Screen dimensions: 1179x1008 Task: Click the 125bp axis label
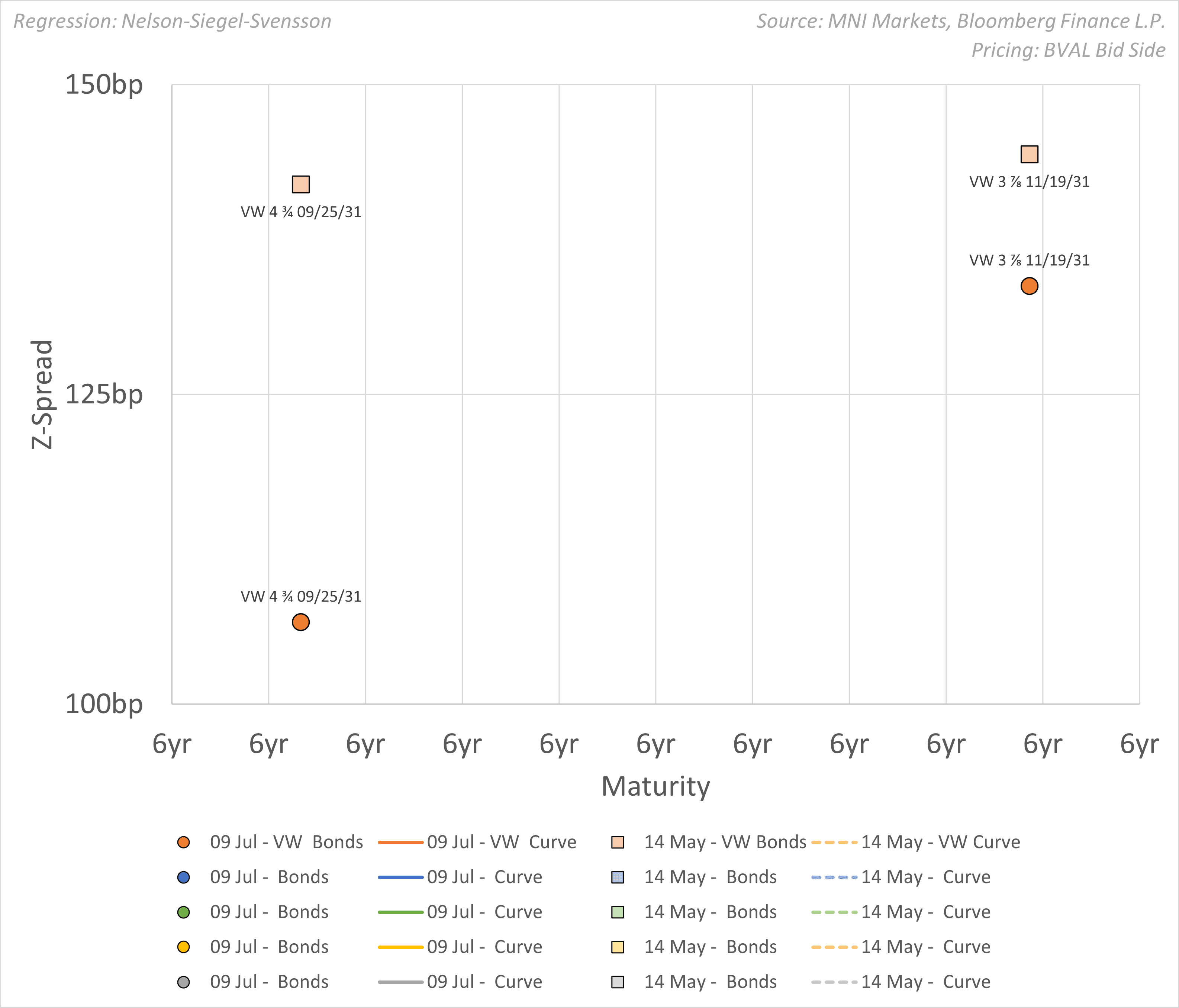point(104,394)
